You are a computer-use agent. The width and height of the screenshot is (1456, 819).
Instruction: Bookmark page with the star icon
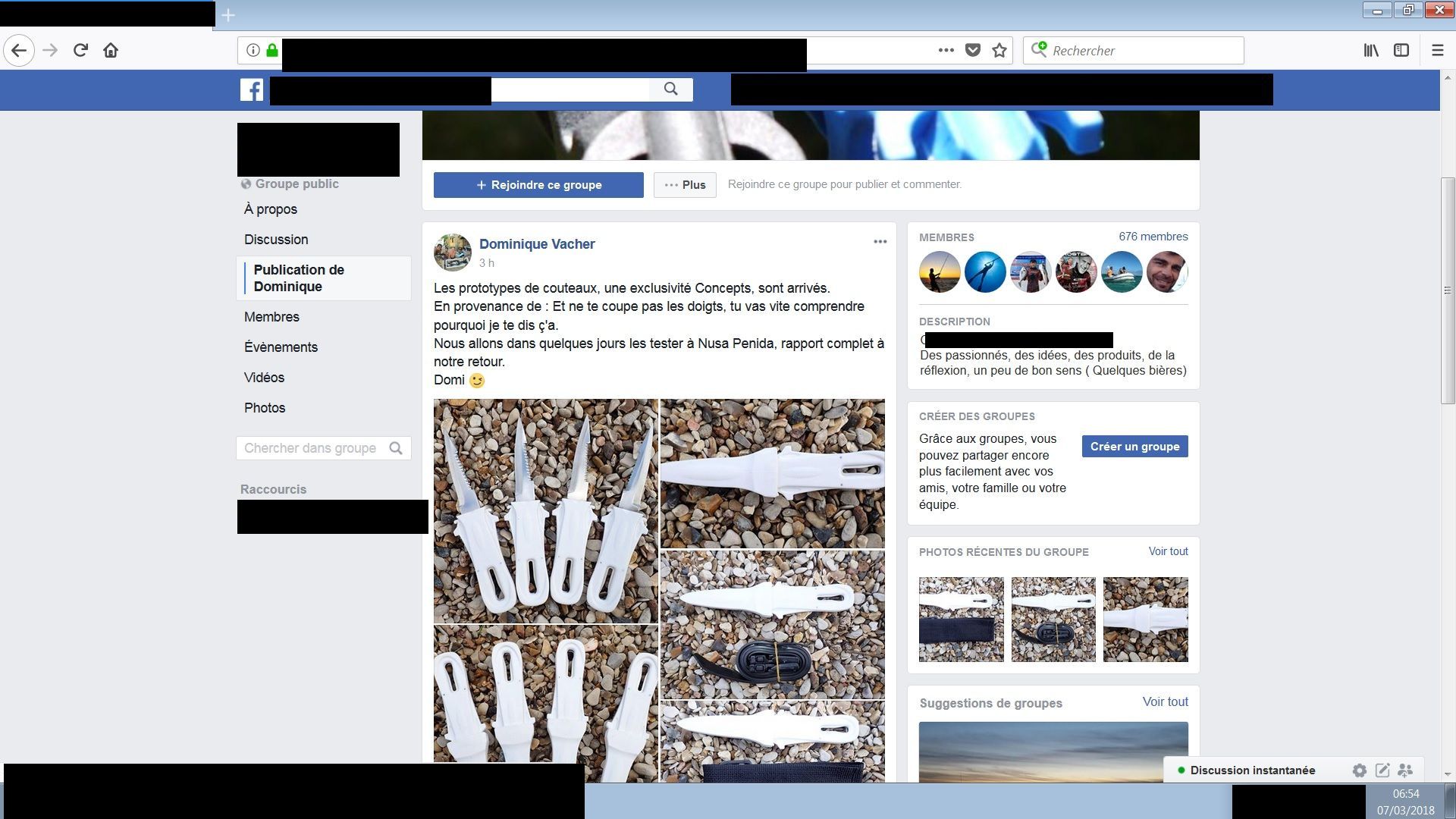pos(999,50)
